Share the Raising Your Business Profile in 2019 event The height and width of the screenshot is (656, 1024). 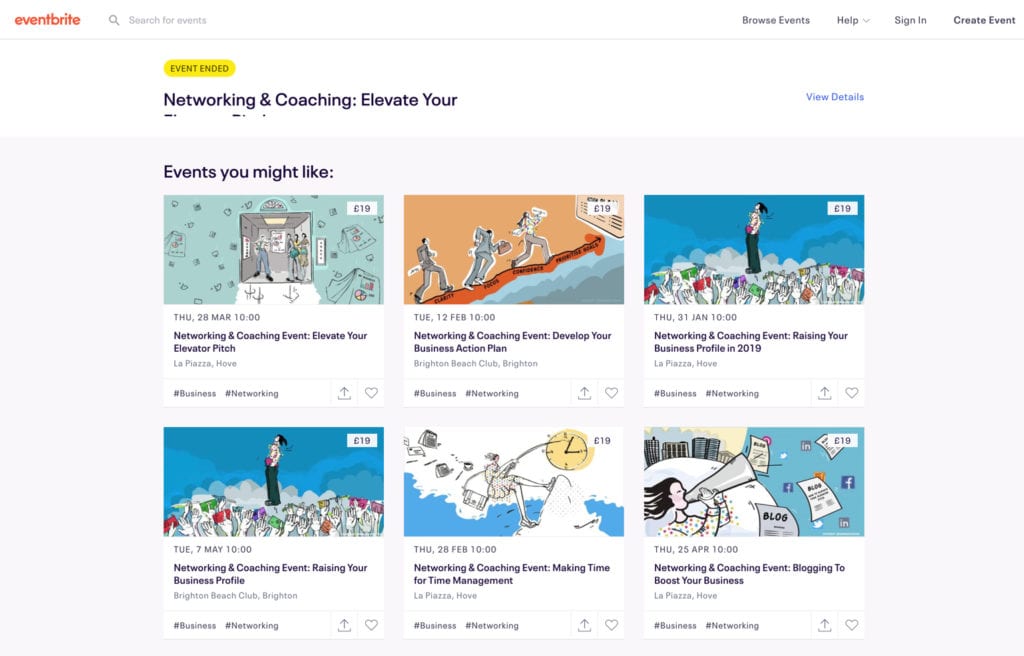tap(824, 393)
